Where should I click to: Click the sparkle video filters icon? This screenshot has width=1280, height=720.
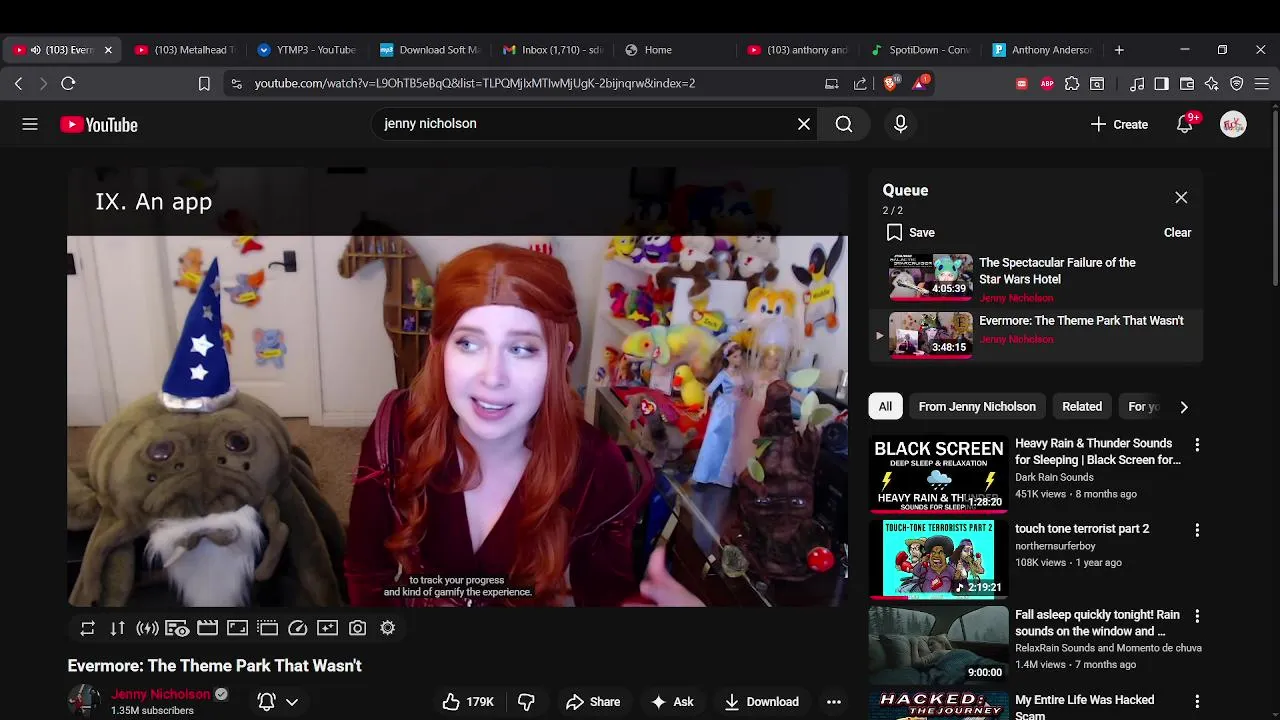coord(327,628)
